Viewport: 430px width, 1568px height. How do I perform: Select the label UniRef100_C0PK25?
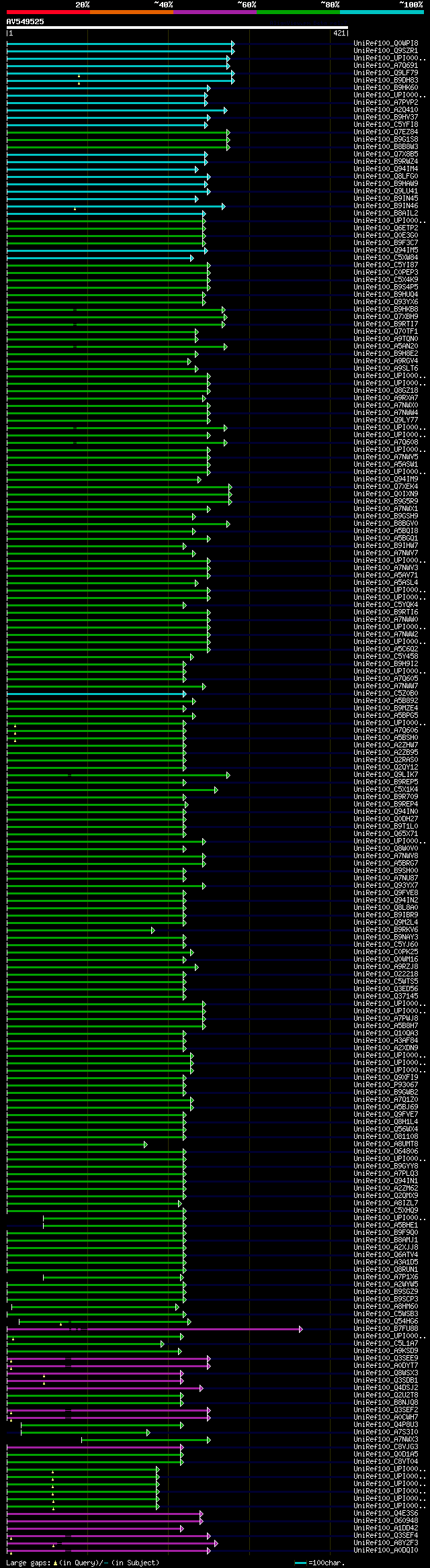coord(386,952)
